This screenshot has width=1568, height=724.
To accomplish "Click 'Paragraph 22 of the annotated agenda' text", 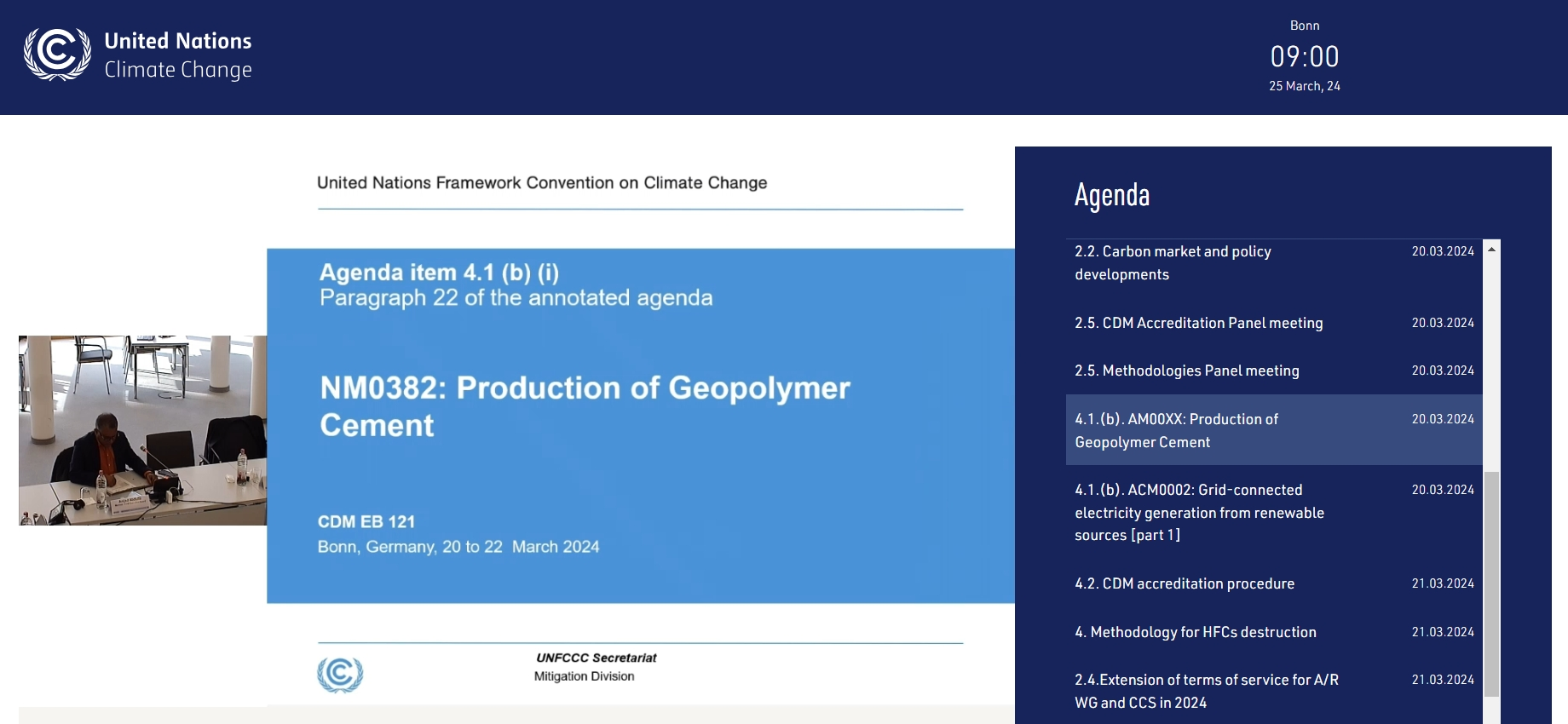I will 516,297.
